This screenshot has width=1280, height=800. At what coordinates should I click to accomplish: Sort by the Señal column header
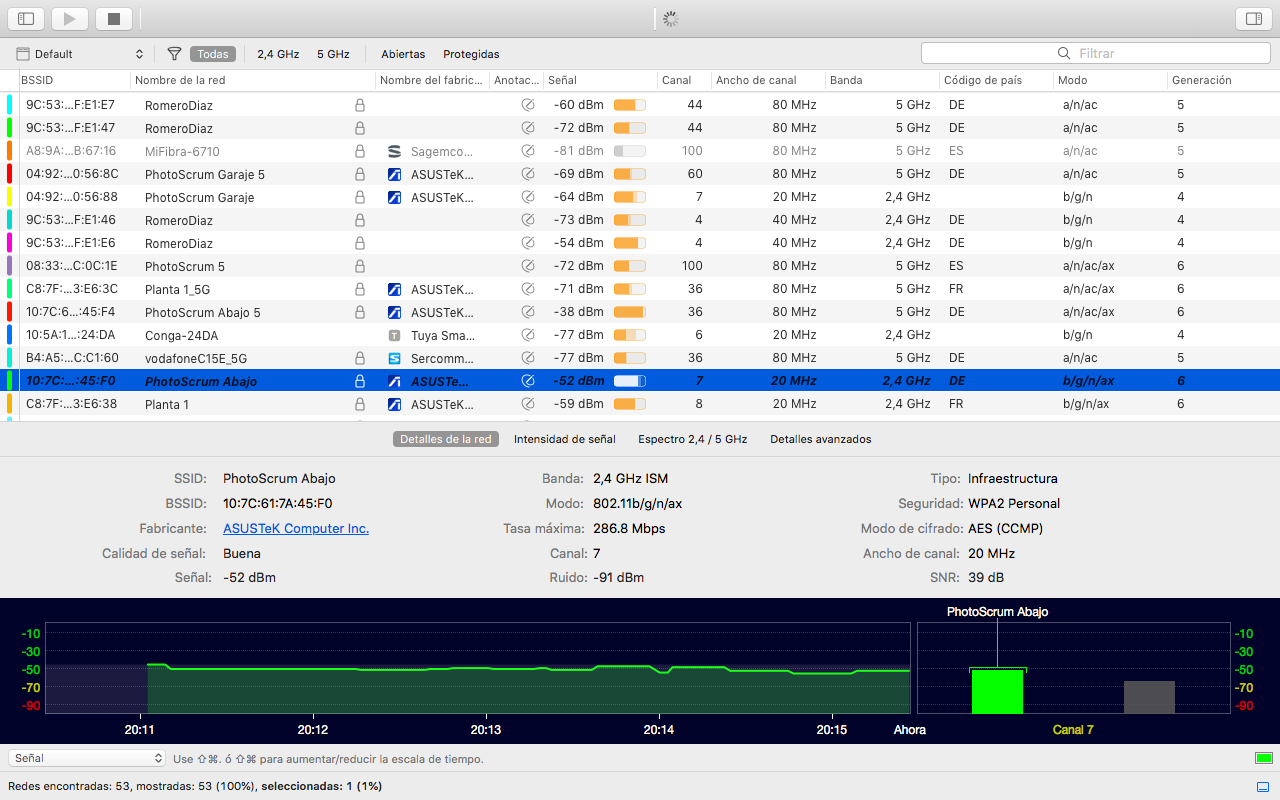[600, 80]
